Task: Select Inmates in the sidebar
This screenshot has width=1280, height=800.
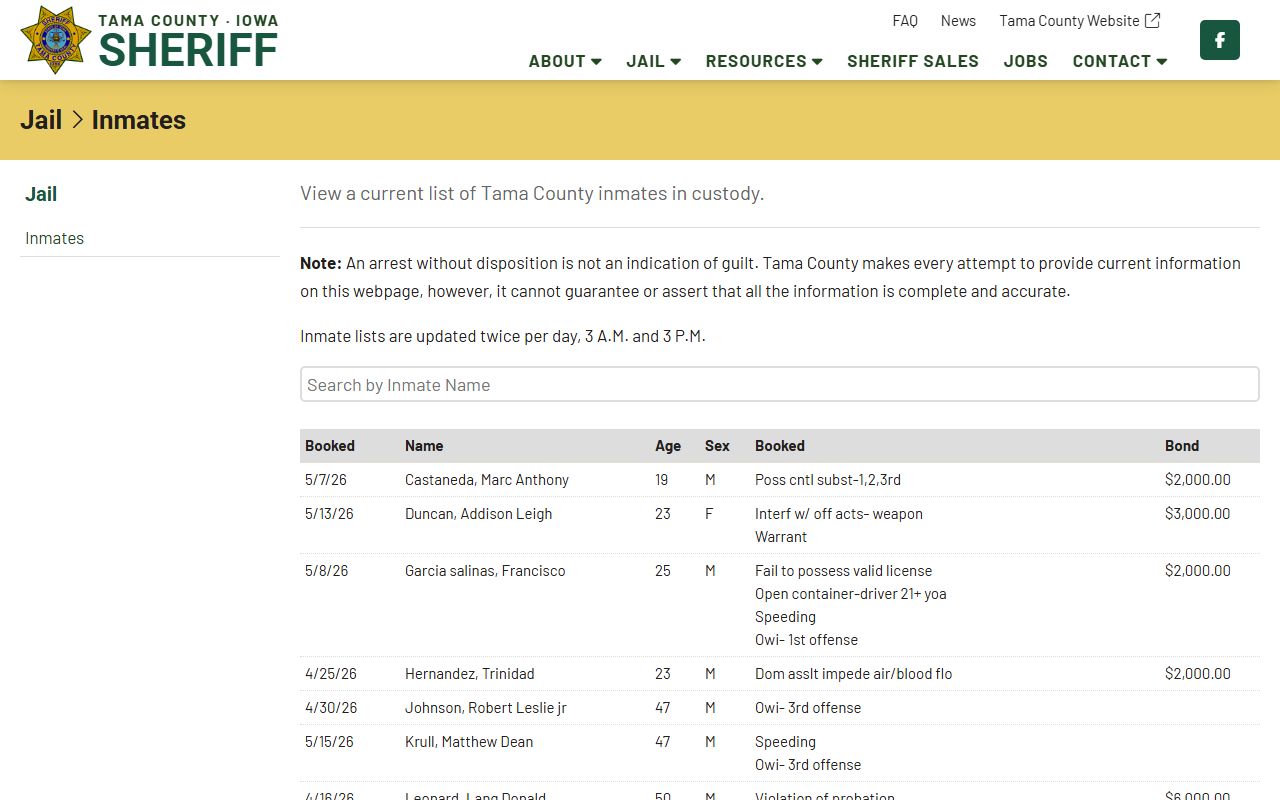Action: (x=55, y=238)
